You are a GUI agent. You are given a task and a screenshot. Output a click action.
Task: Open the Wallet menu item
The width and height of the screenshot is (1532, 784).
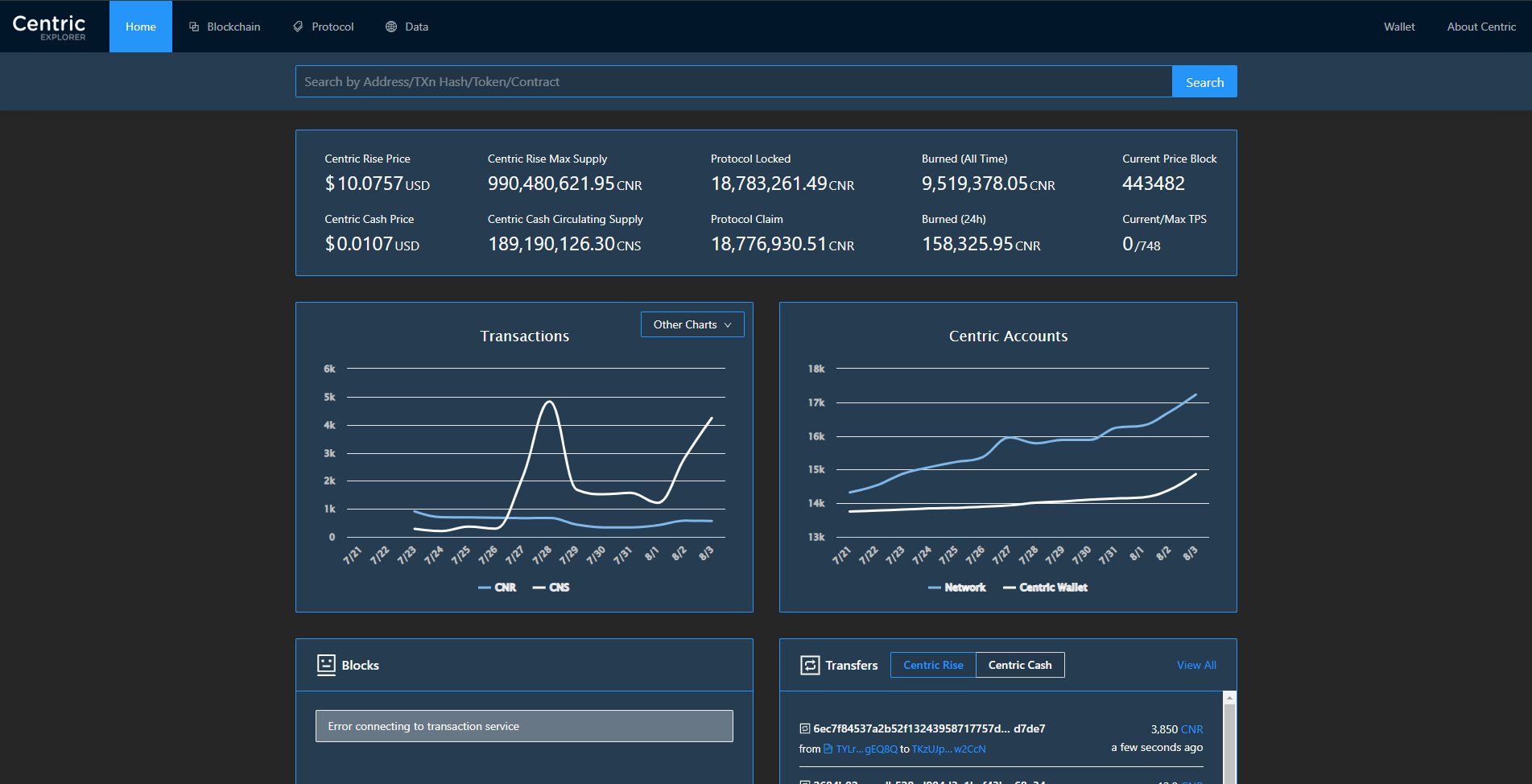tap(1399, 26)
